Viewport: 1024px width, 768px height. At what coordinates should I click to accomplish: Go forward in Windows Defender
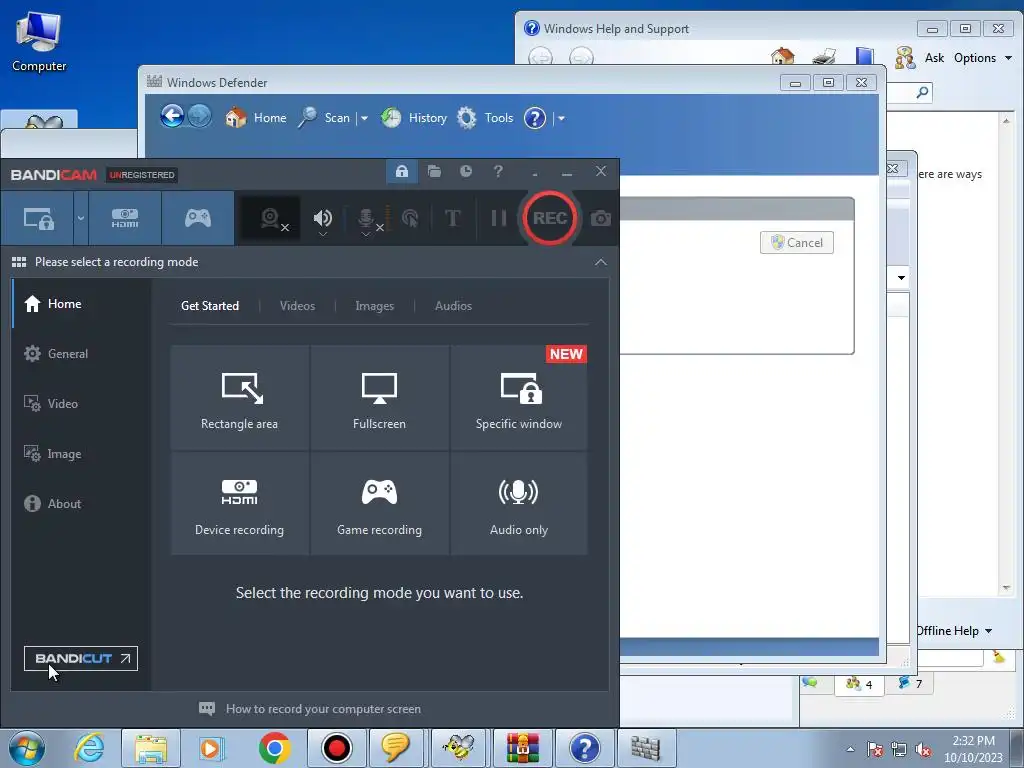click(200, 116)
